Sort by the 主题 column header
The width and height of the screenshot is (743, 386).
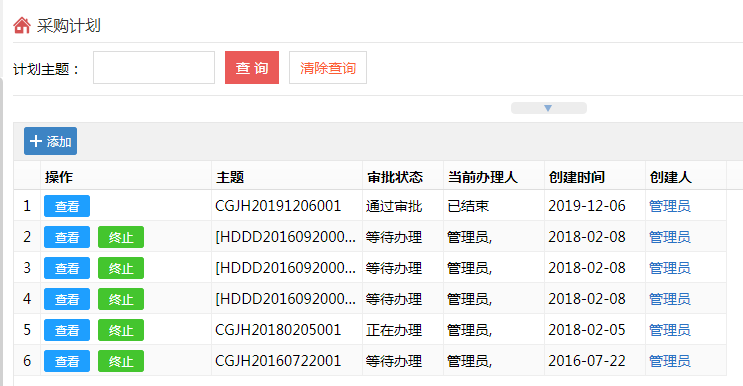(287, 177)
